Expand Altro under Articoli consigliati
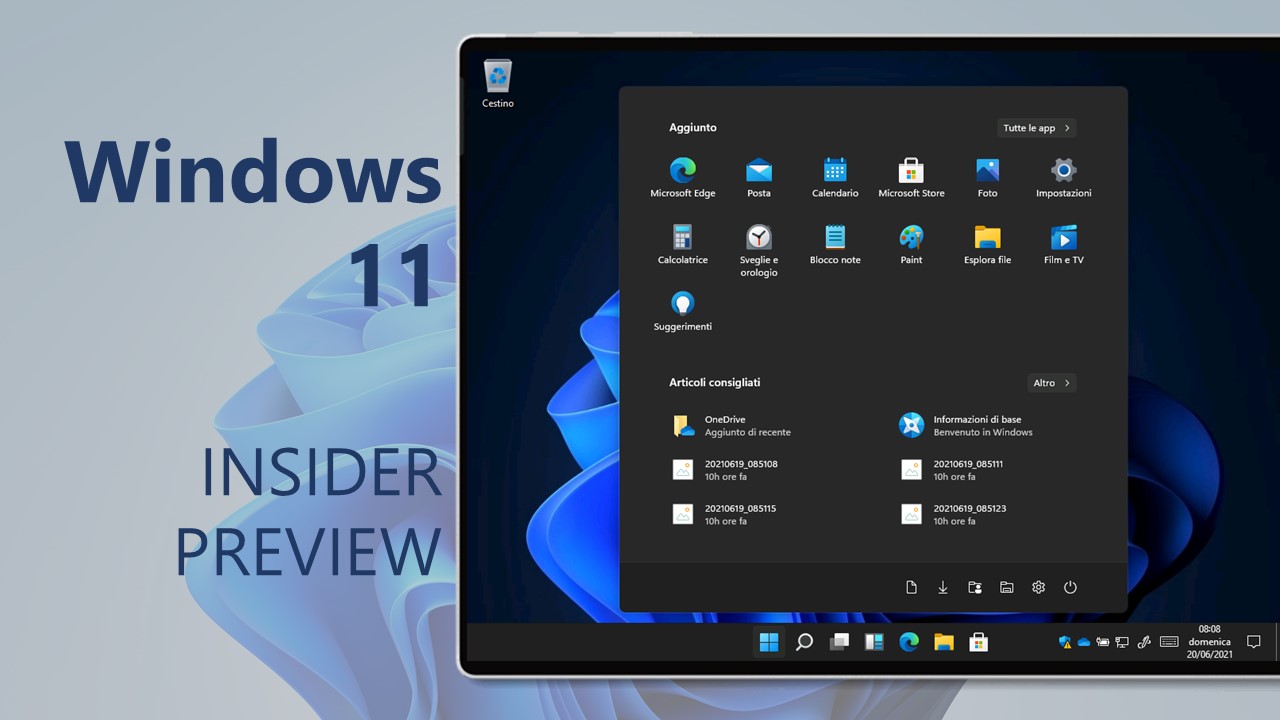Viewport: 1280px width, 720px height. pos(1051,382)
